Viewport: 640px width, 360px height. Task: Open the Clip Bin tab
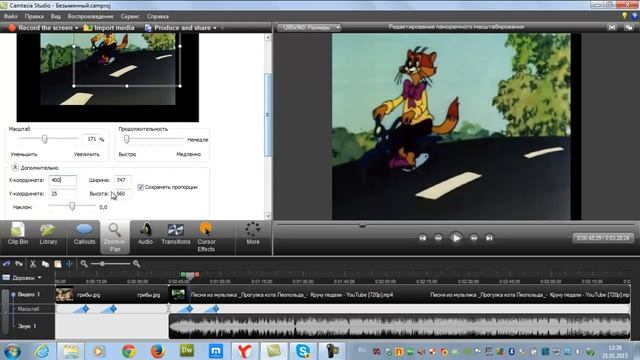click(18, 235)
